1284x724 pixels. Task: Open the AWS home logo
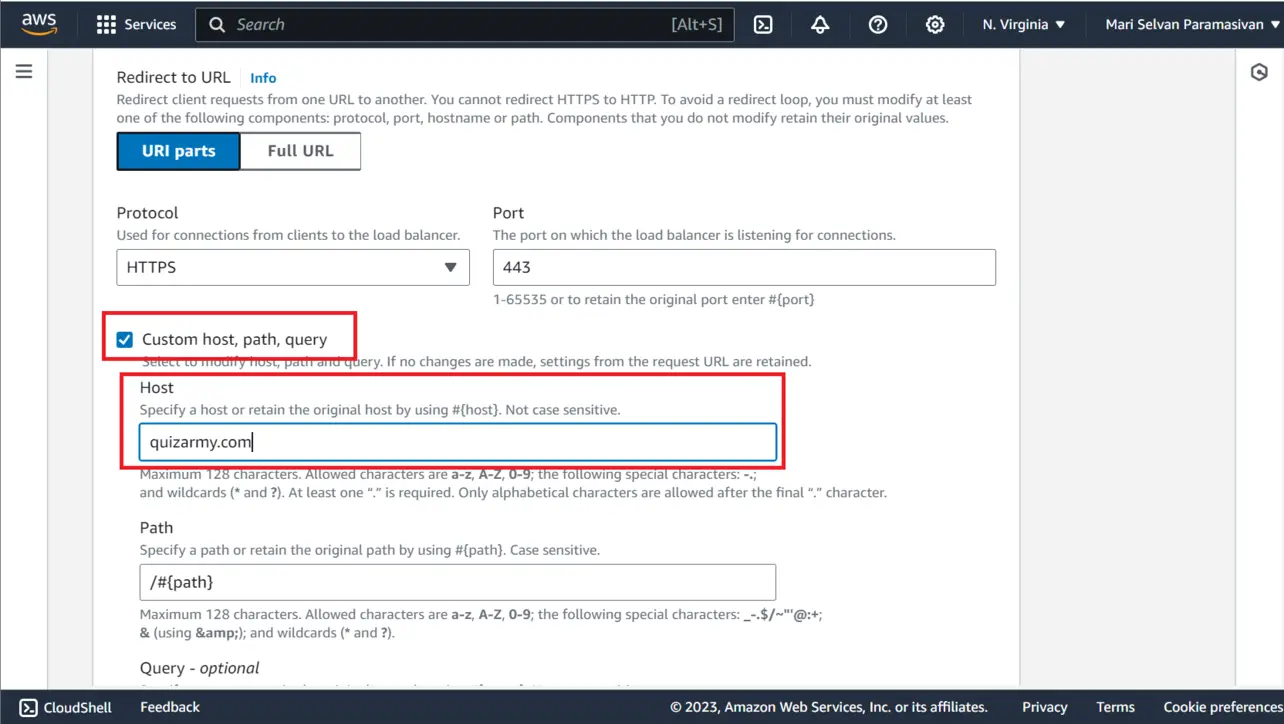pos(39,24)
